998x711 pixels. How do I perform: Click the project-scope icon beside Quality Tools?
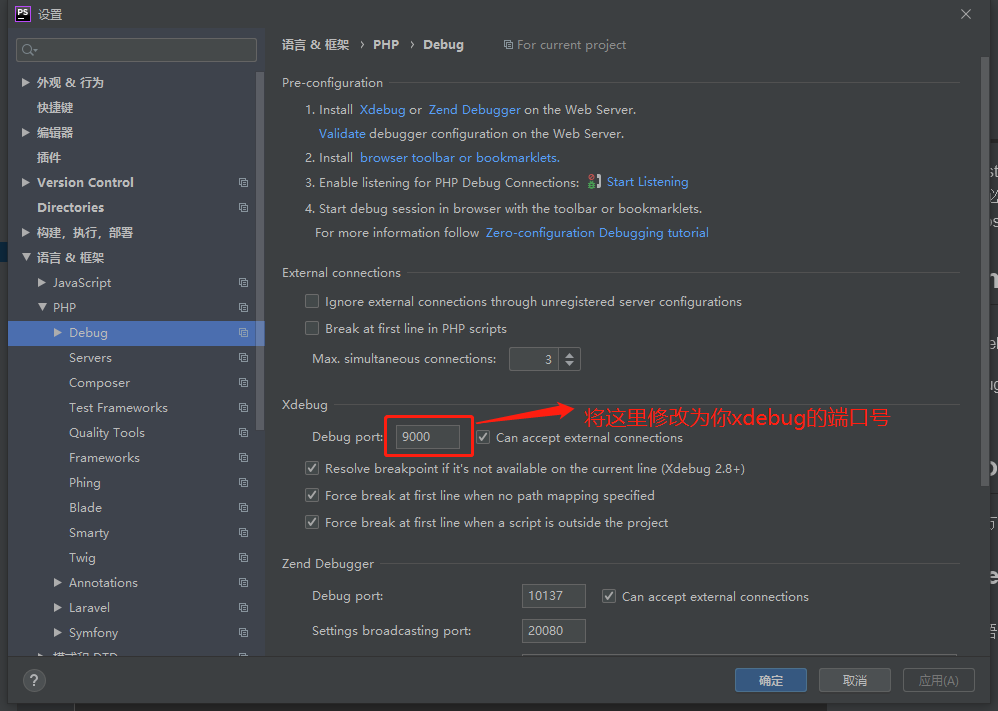pos(243,433)
